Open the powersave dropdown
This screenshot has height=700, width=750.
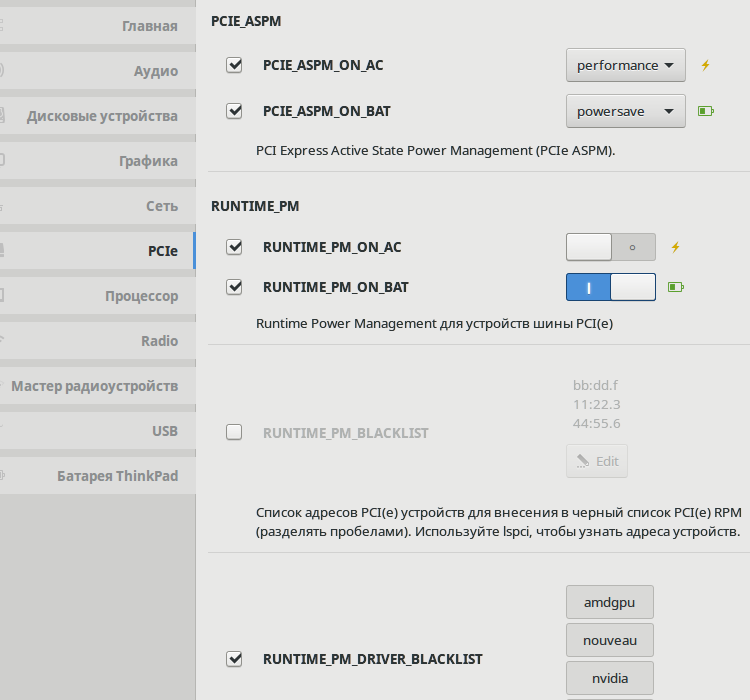tap(626, 111)
